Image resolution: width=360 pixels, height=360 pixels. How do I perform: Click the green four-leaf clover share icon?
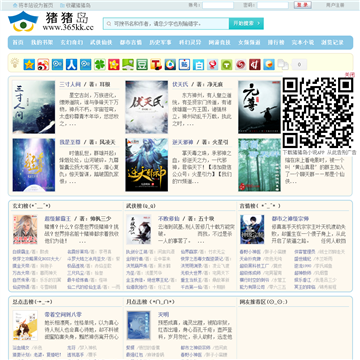click(100, 64)
